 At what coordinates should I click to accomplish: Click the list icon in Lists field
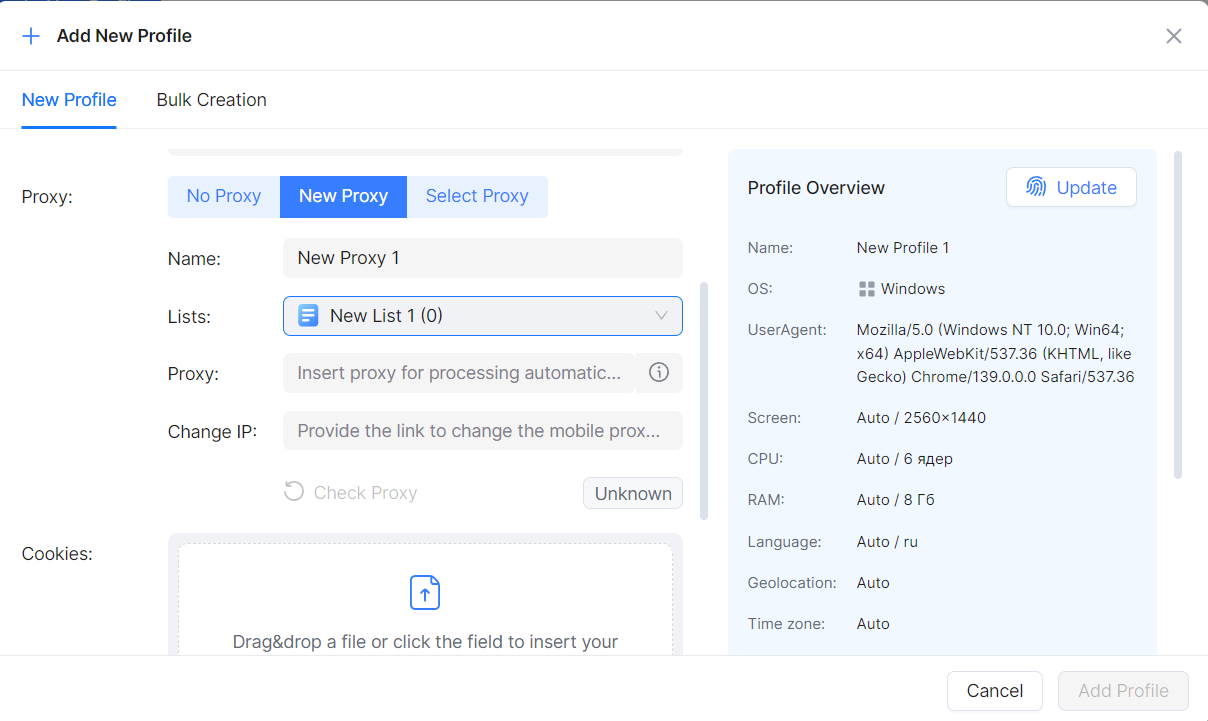(x=308, y=316)
